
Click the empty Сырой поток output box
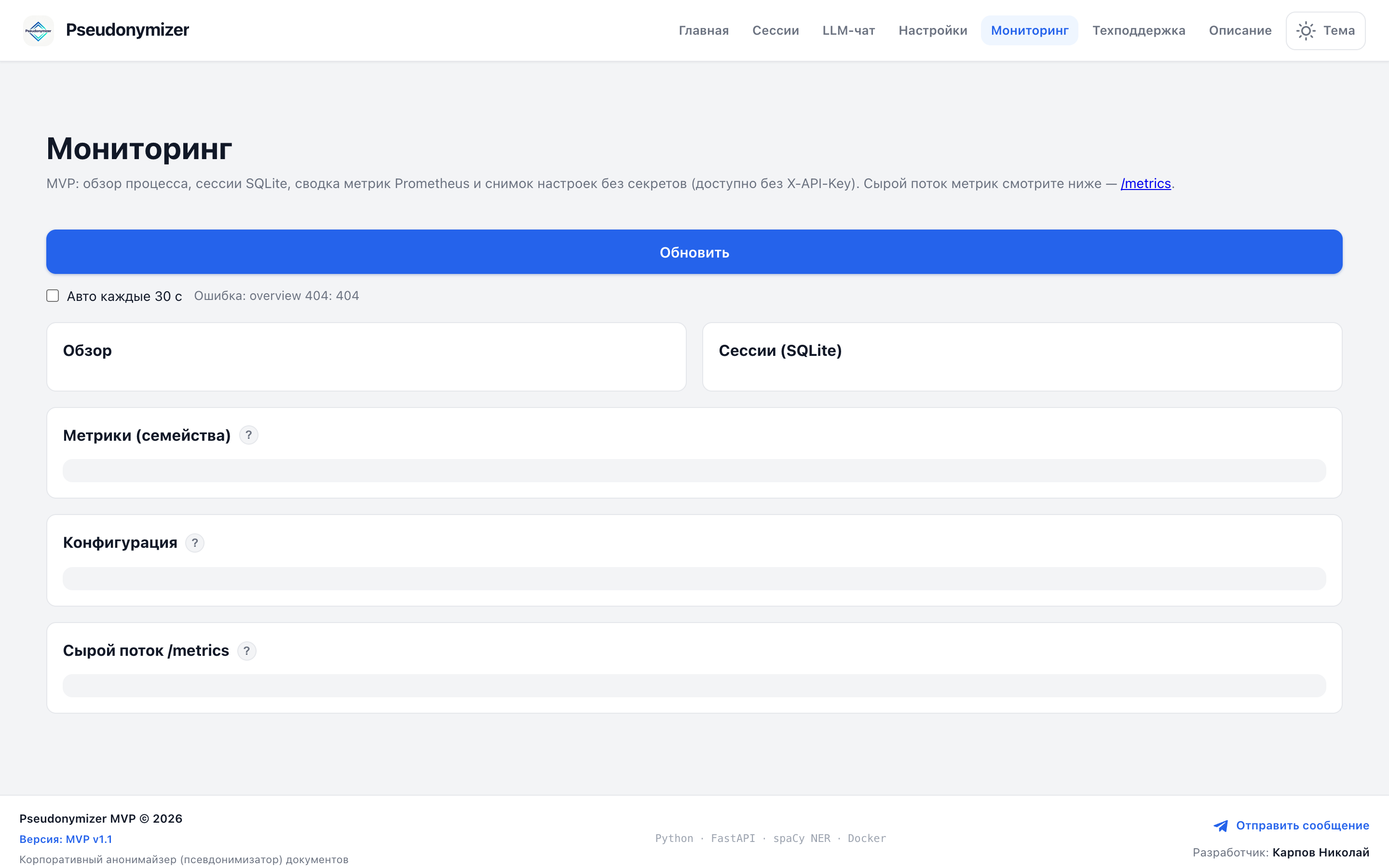coord(694,686)
